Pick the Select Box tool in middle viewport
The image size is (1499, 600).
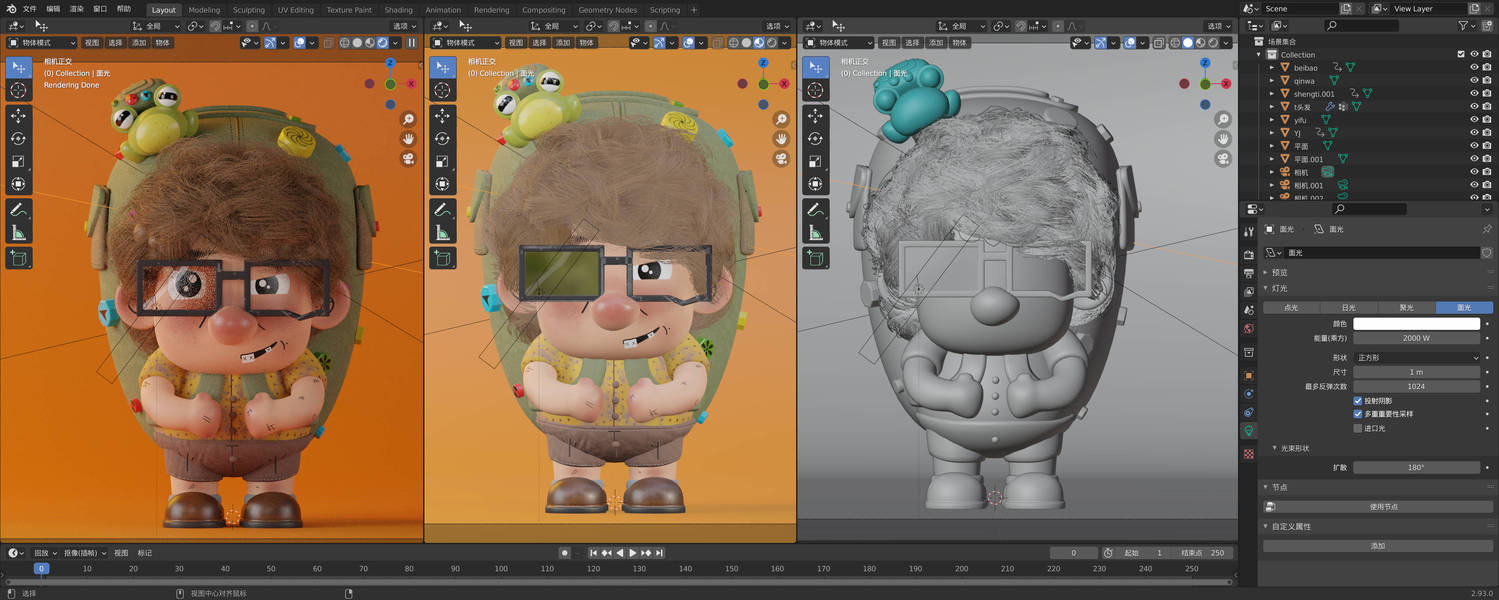(442, 67)
